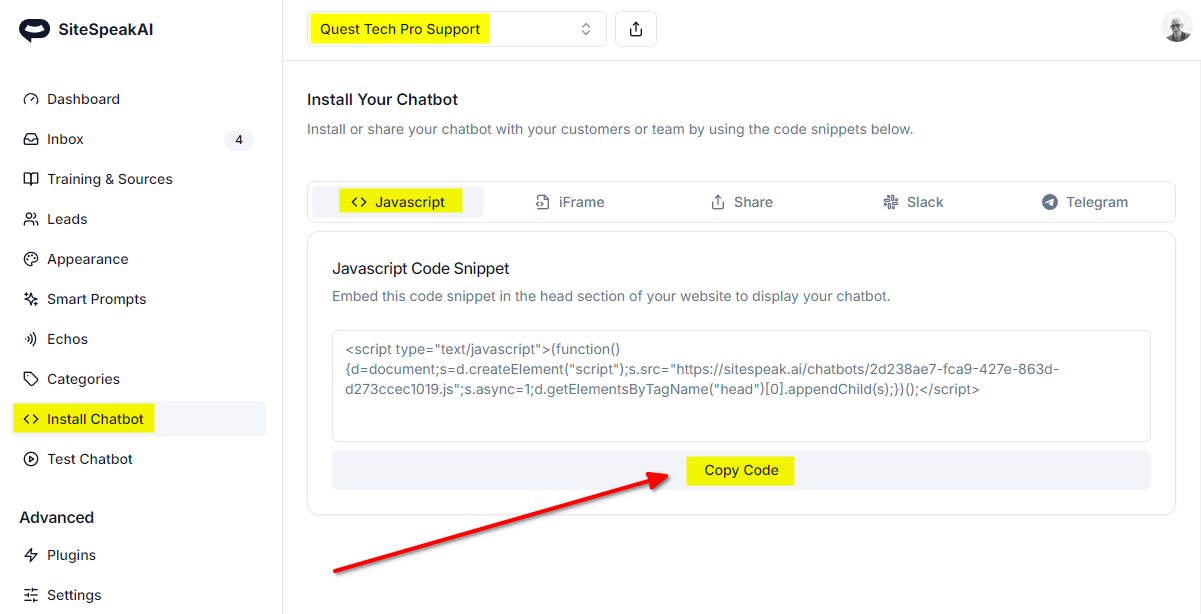Viewport: 1201px width, 614px height.
Task: Open the Dashboard gauge icon
Action: point(31,99)
